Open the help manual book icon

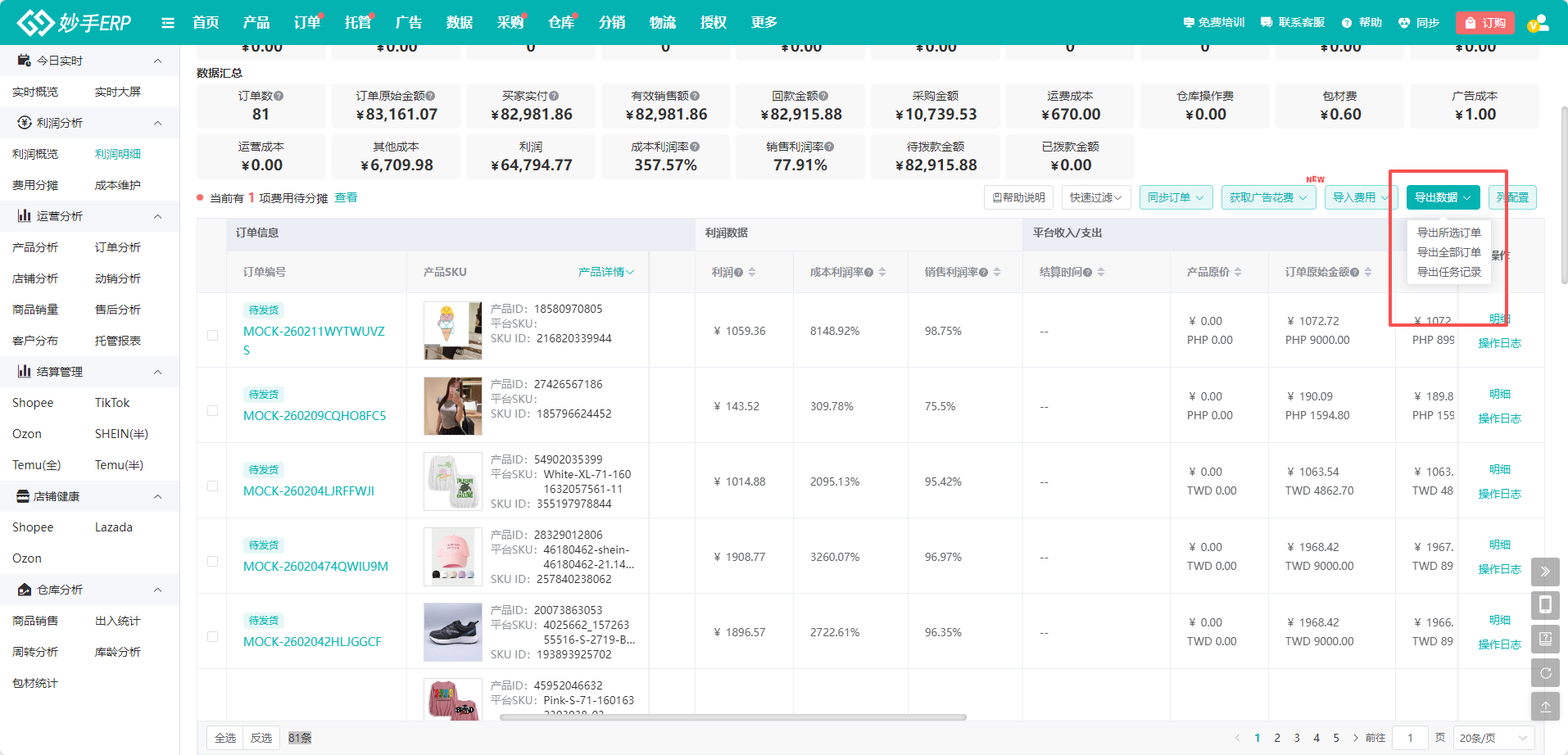coord(1545,639)
